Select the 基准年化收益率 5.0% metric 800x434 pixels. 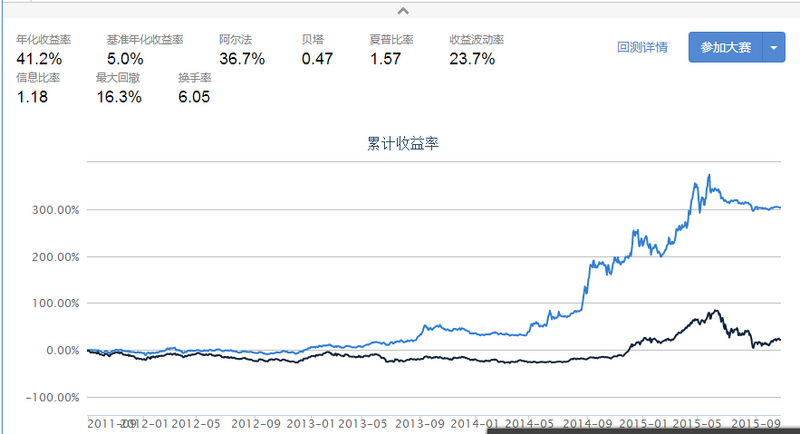(x=126, y=59)
